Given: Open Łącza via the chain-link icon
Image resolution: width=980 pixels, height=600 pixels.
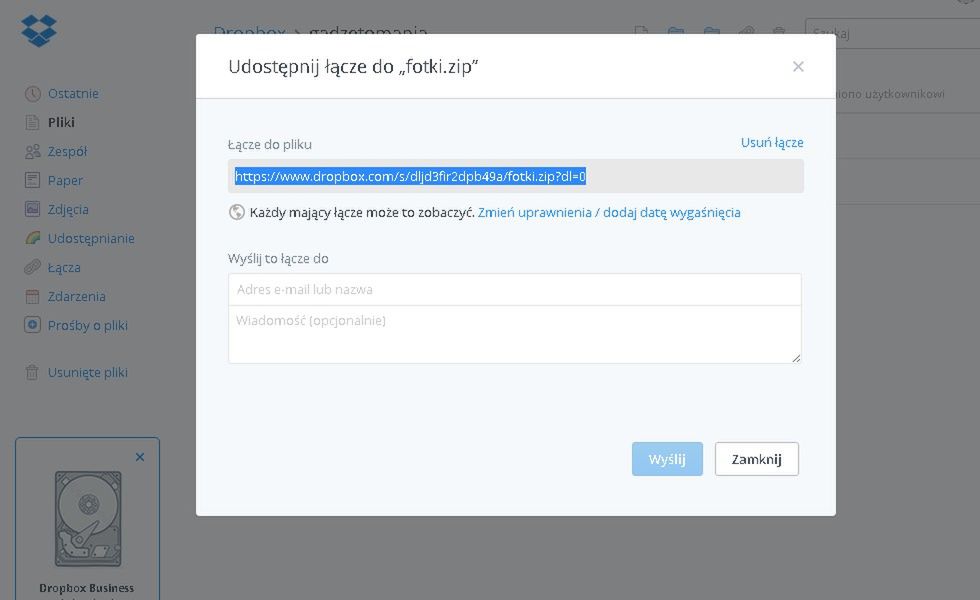Looking at the screenshot, I should point(32,268).
